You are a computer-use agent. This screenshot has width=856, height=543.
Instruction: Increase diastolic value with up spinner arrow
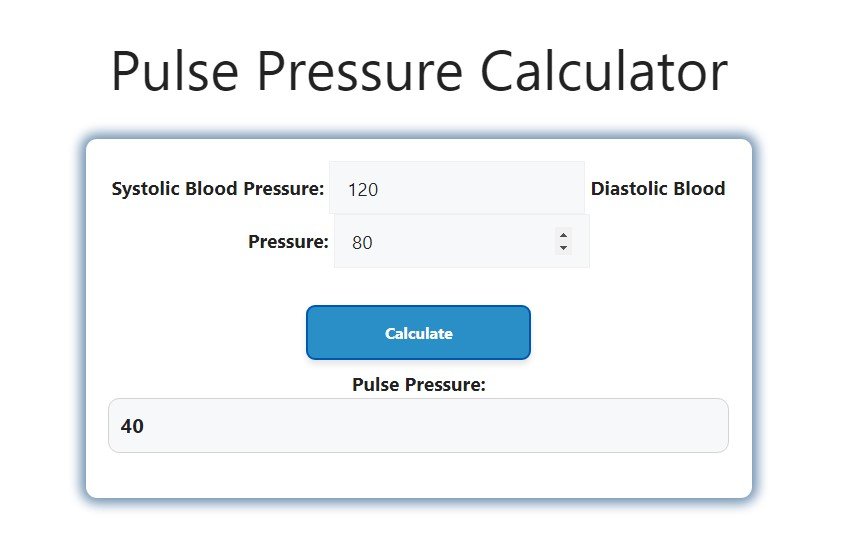tap(564, 235)
